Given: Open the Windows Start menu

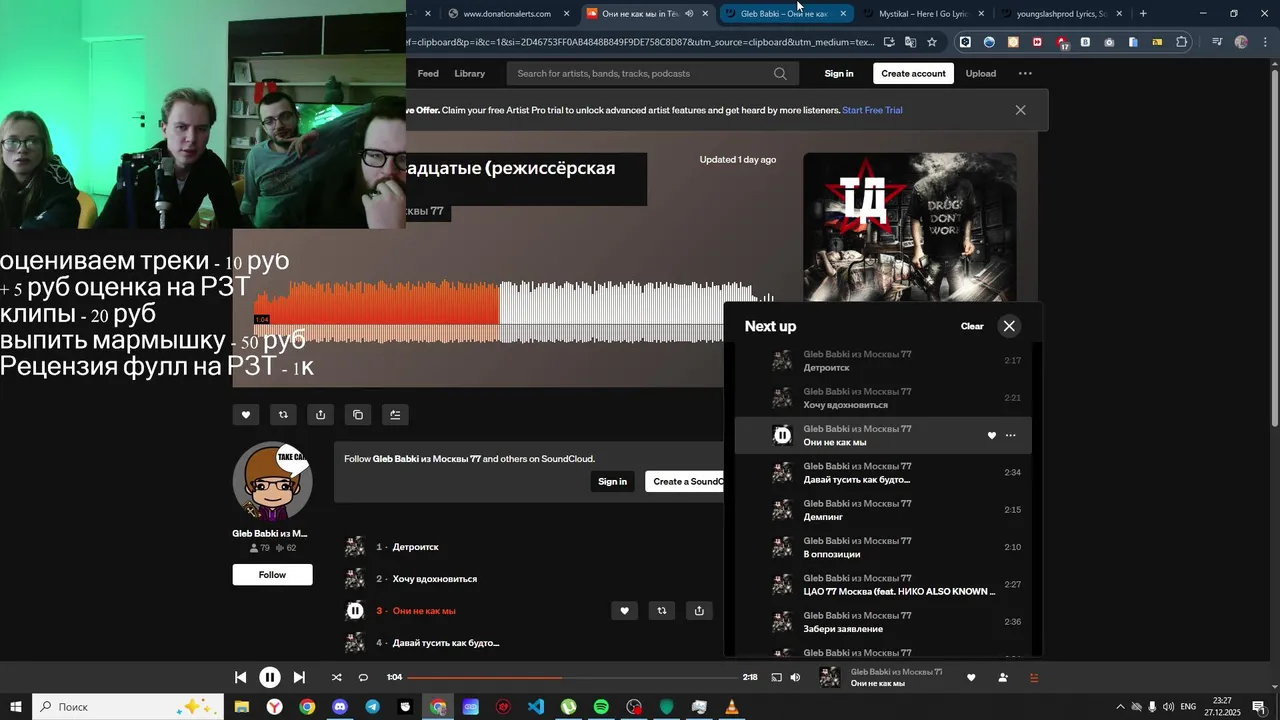Looking at the screenshot, I should [16, 707].
